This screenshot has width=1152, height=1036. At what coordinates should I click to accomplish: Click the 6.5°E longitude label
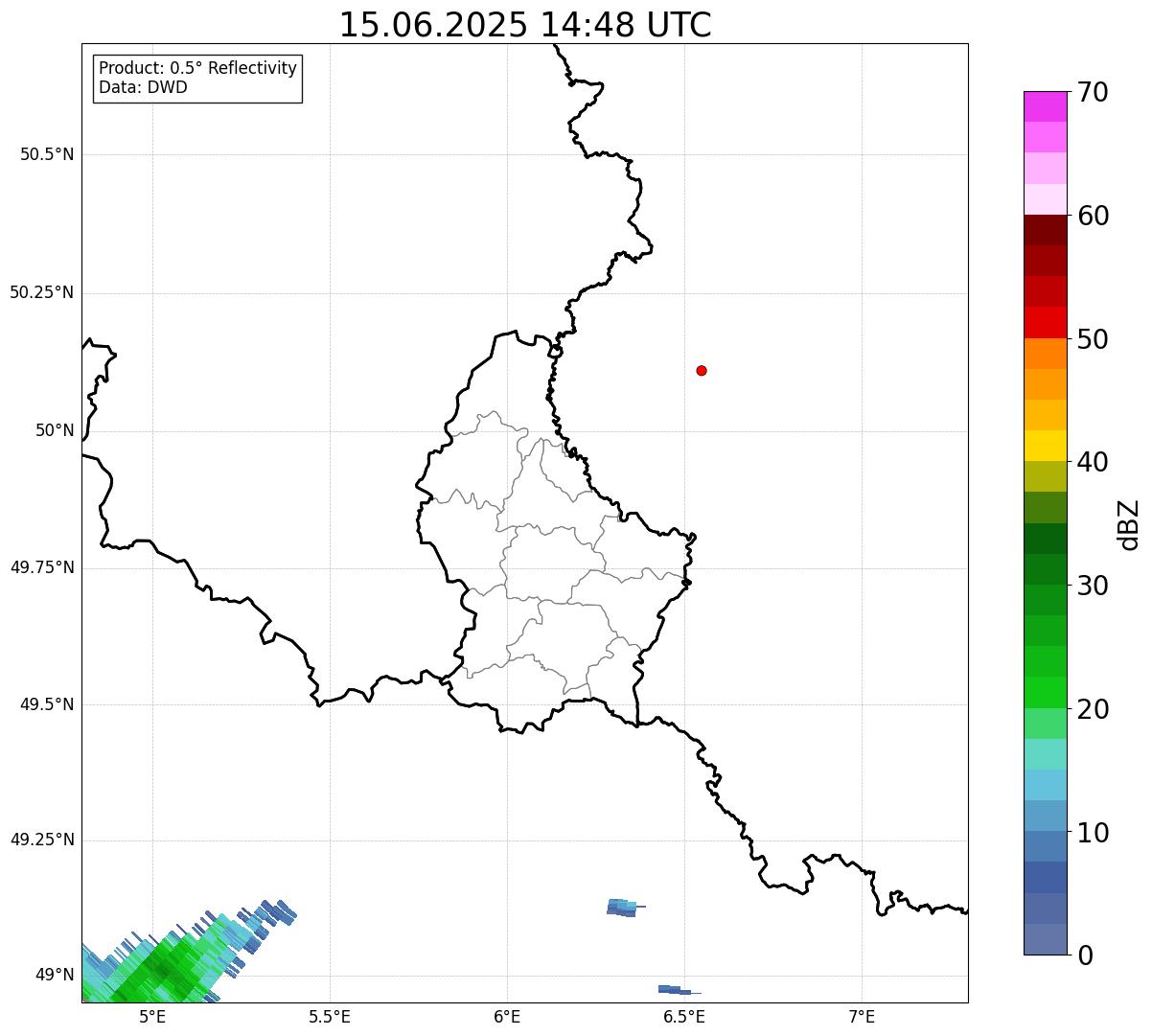click(x=684, y=1016)
